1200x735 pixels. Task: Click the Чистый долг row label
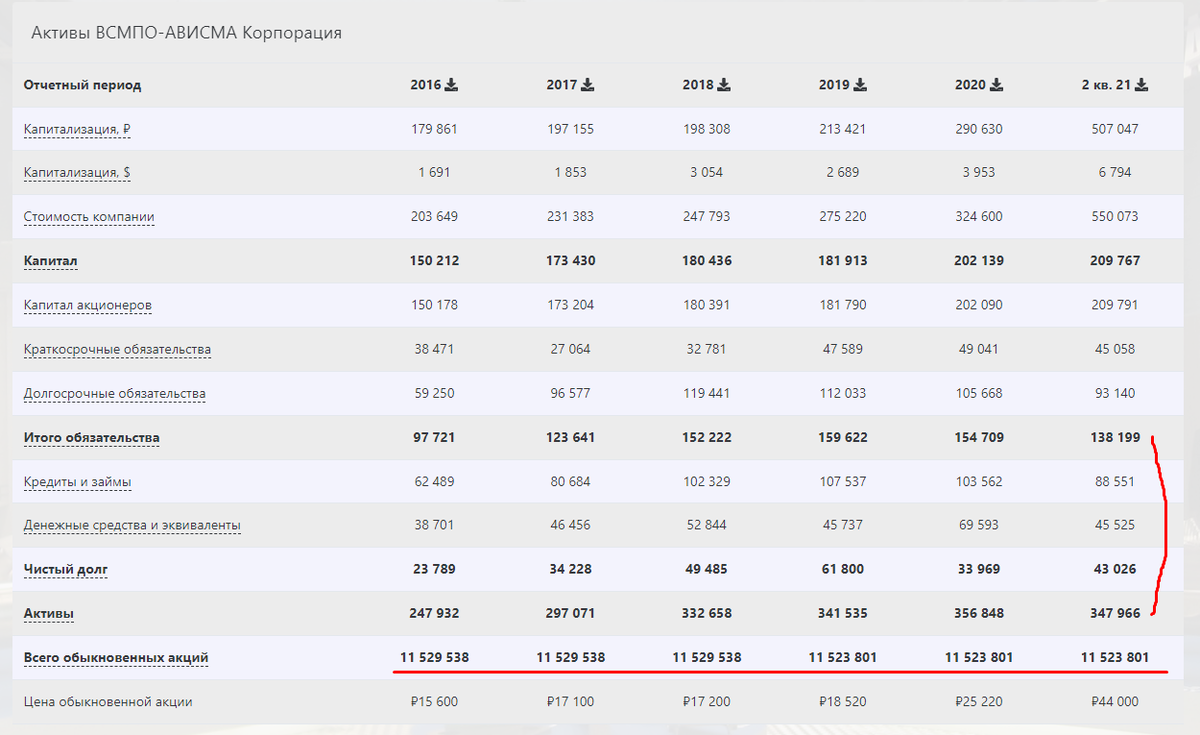tap(66, 570)
